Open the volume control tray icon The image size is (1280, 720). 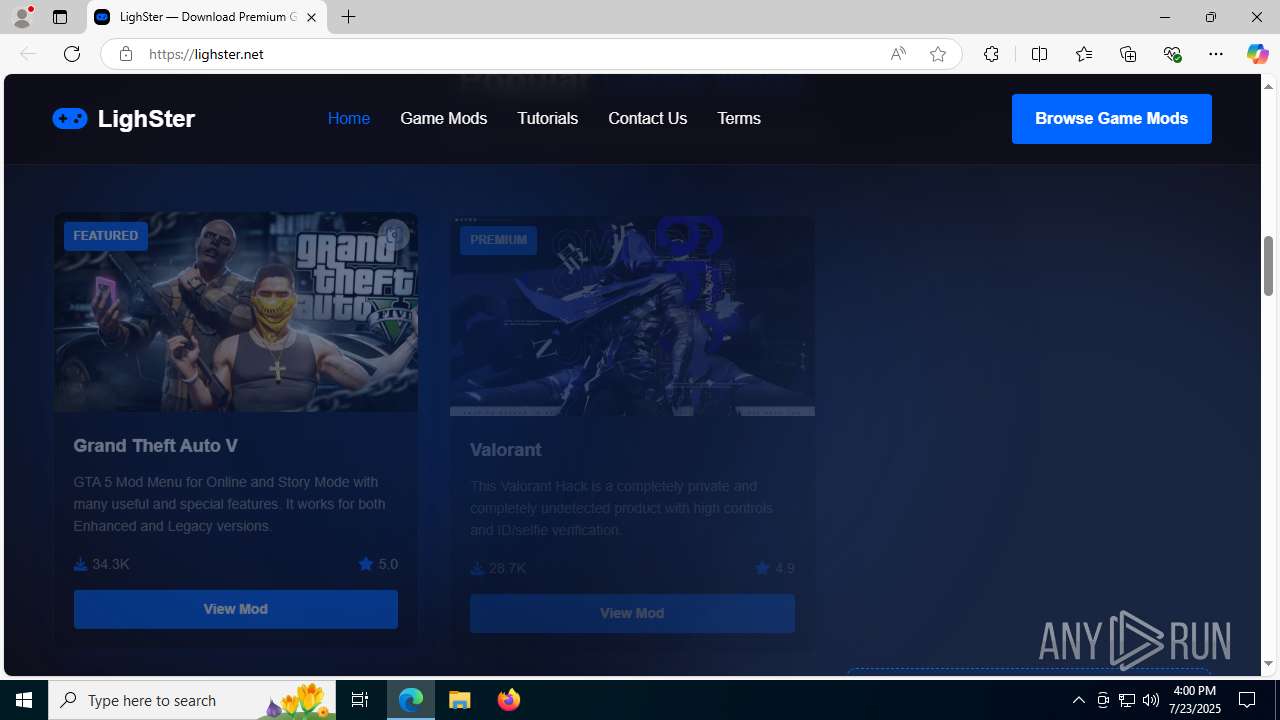[x=1151, y=700]
